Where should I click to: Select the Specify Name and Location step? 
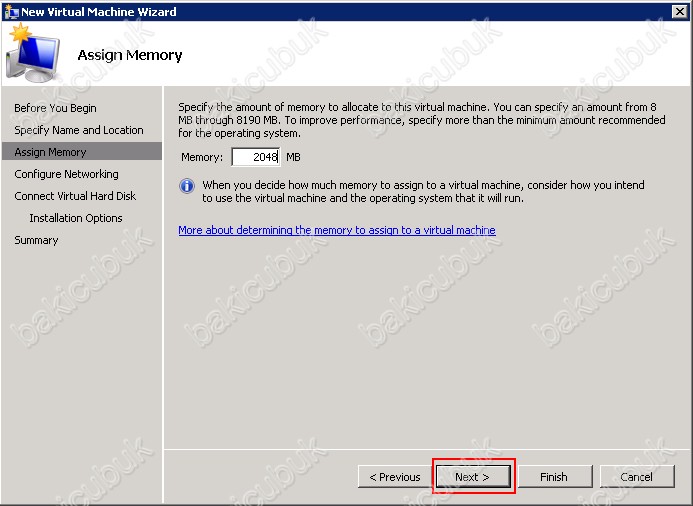[x=79, y=130]
